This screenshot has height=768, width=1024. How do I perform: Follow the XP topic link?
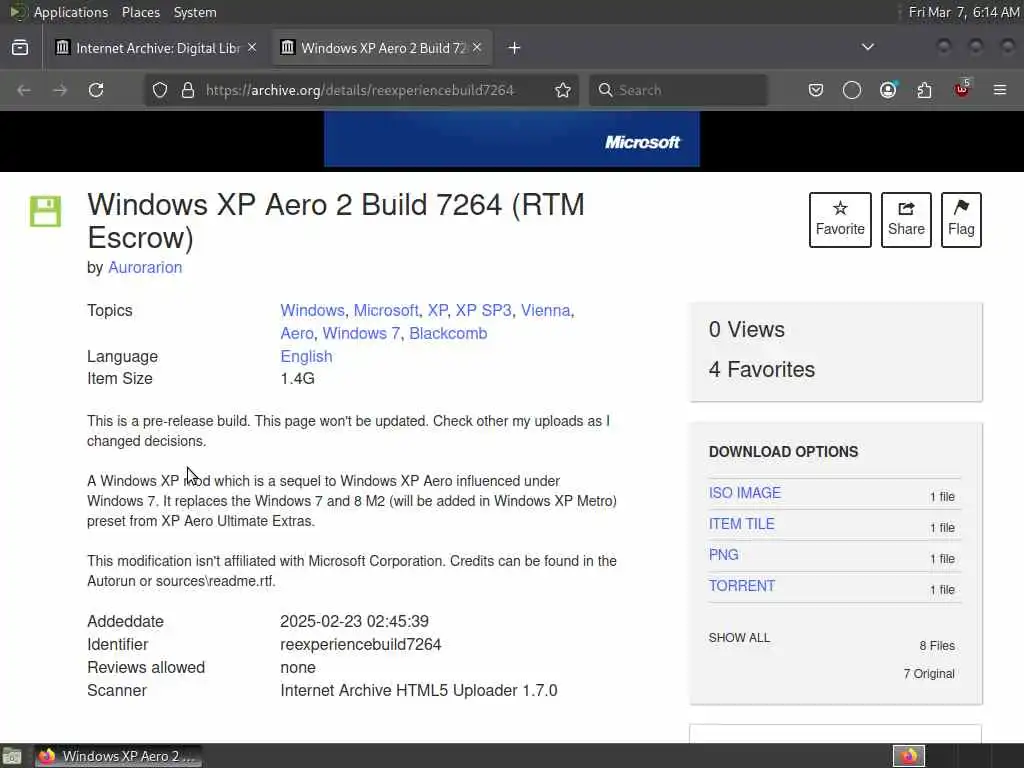(x=438, y=311)
